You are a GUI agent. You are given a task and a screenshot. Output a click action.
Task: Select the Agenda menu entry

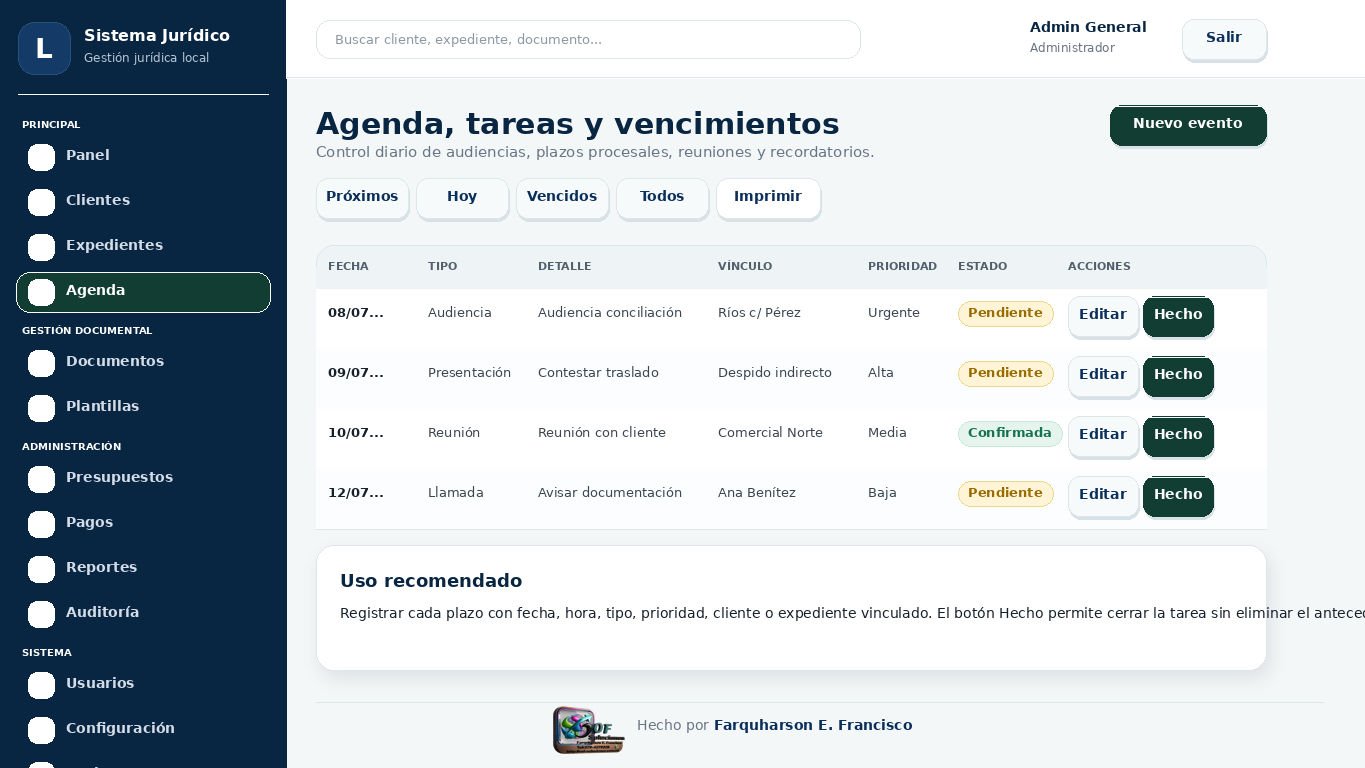pyautogui.click(x=143, y=292)
